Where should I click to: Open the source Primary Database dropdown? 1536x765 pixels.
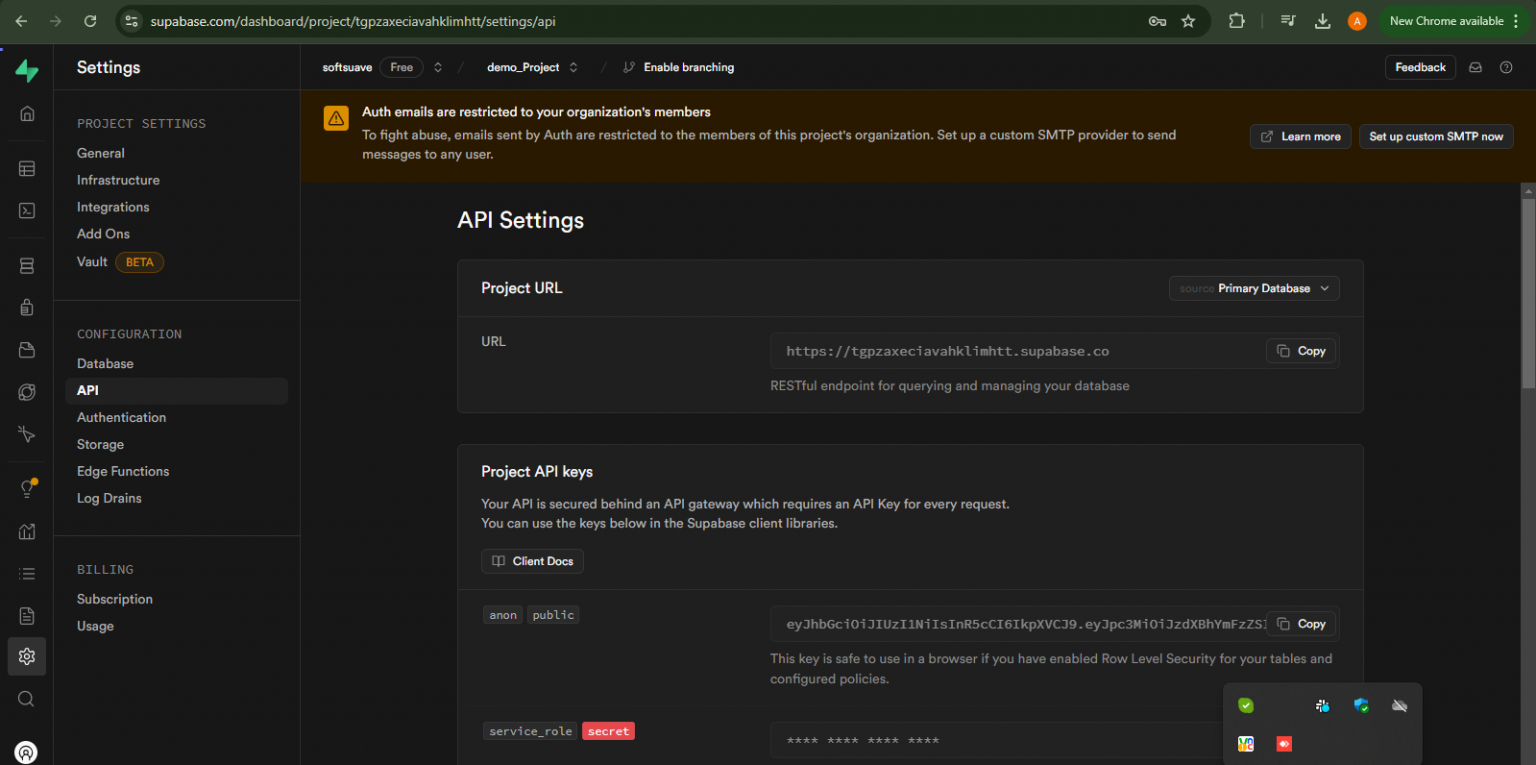(1253, 288)
